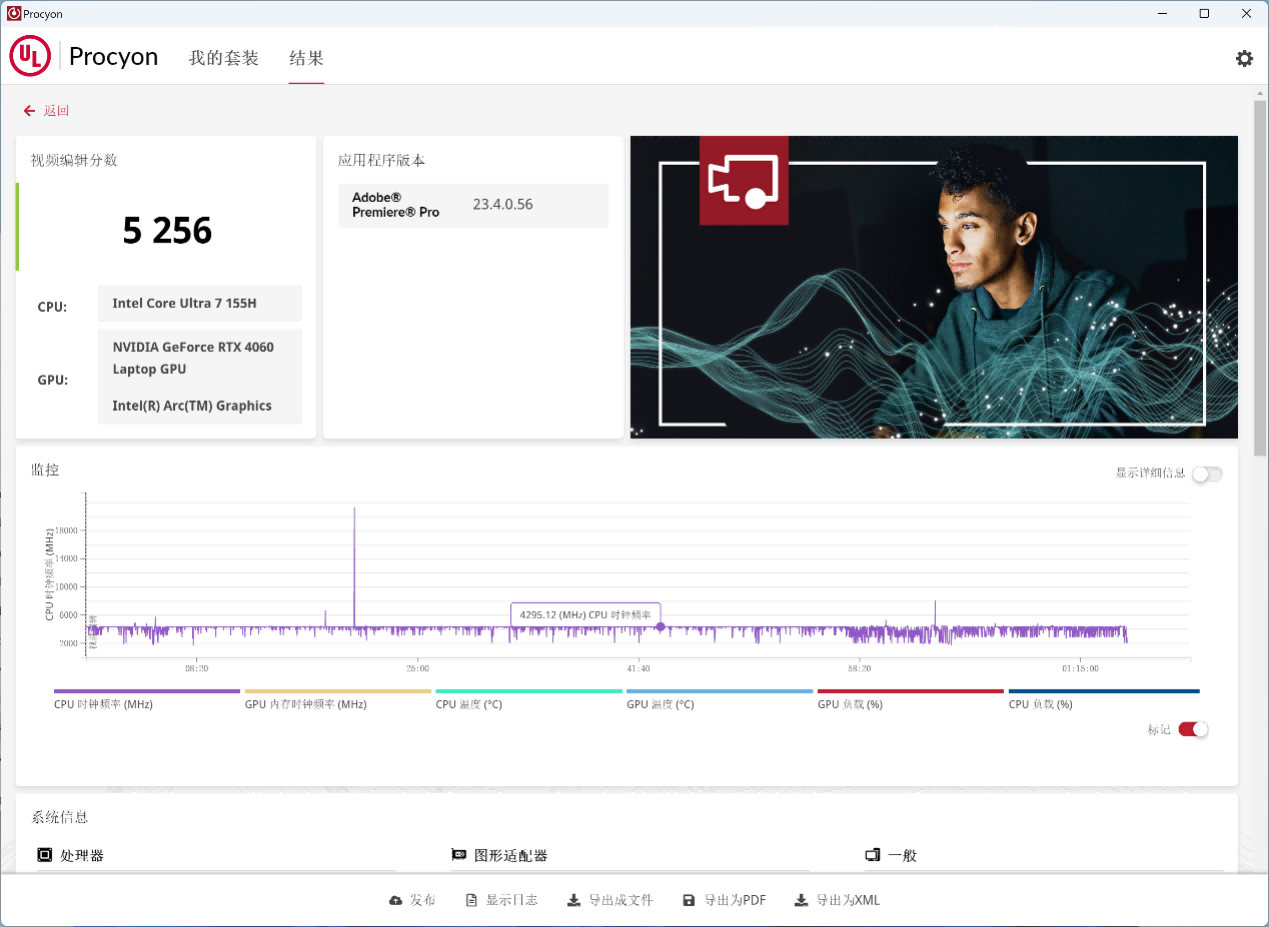Click the download icon beside 导出为XML
The image size is (1269, 927).
point(800,900)
